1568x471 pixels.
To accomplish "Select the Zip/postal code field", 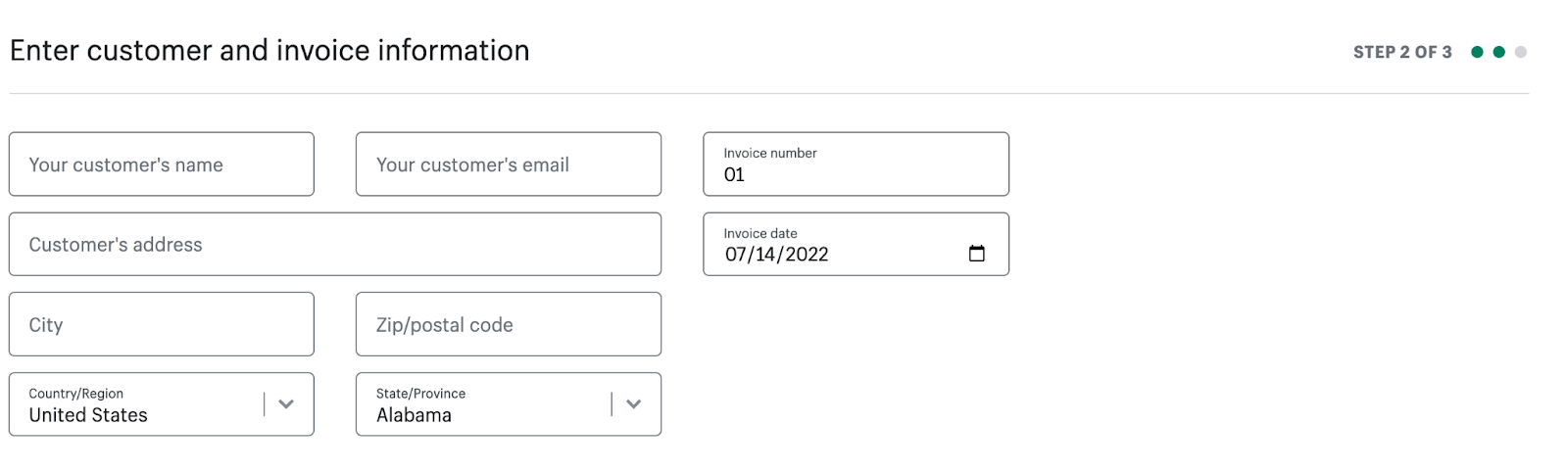I will click(x=508, y=324).
